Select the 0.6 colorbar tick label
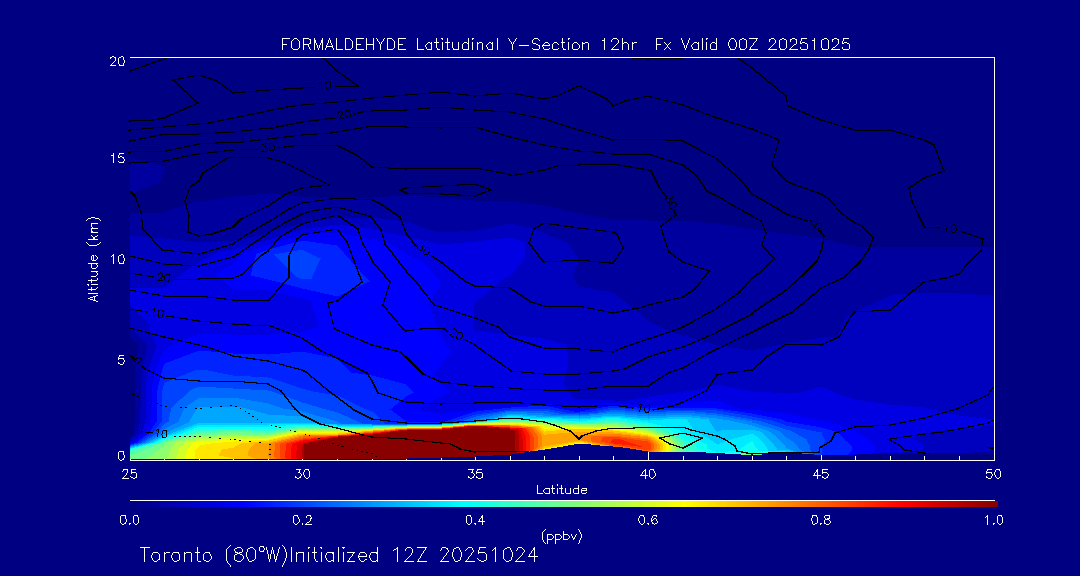This screenshot has width=1080, height=576. [648, 520]
